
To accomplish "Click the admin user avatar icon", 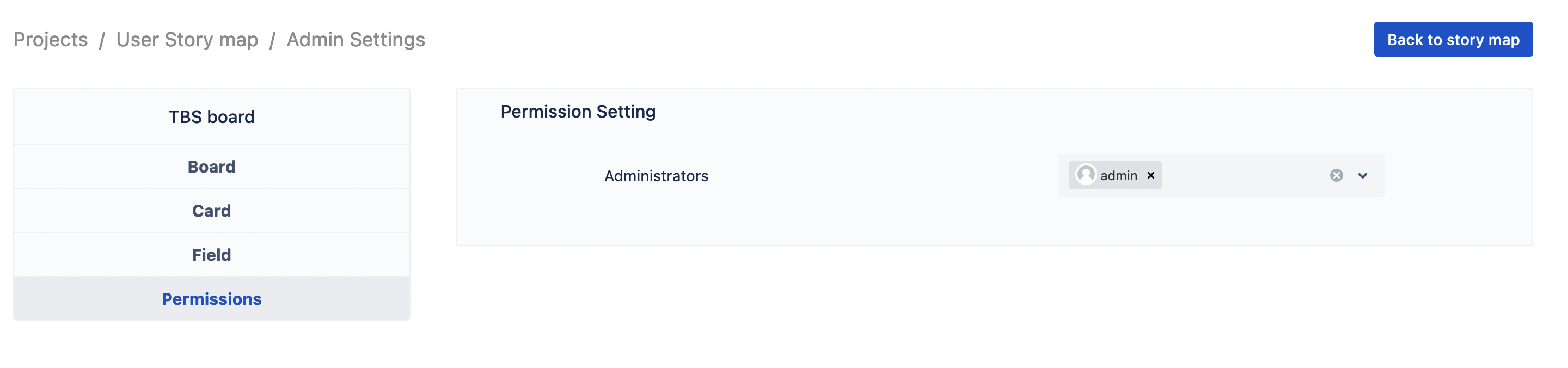I will pyautogui.click(x=1085, y=175).
